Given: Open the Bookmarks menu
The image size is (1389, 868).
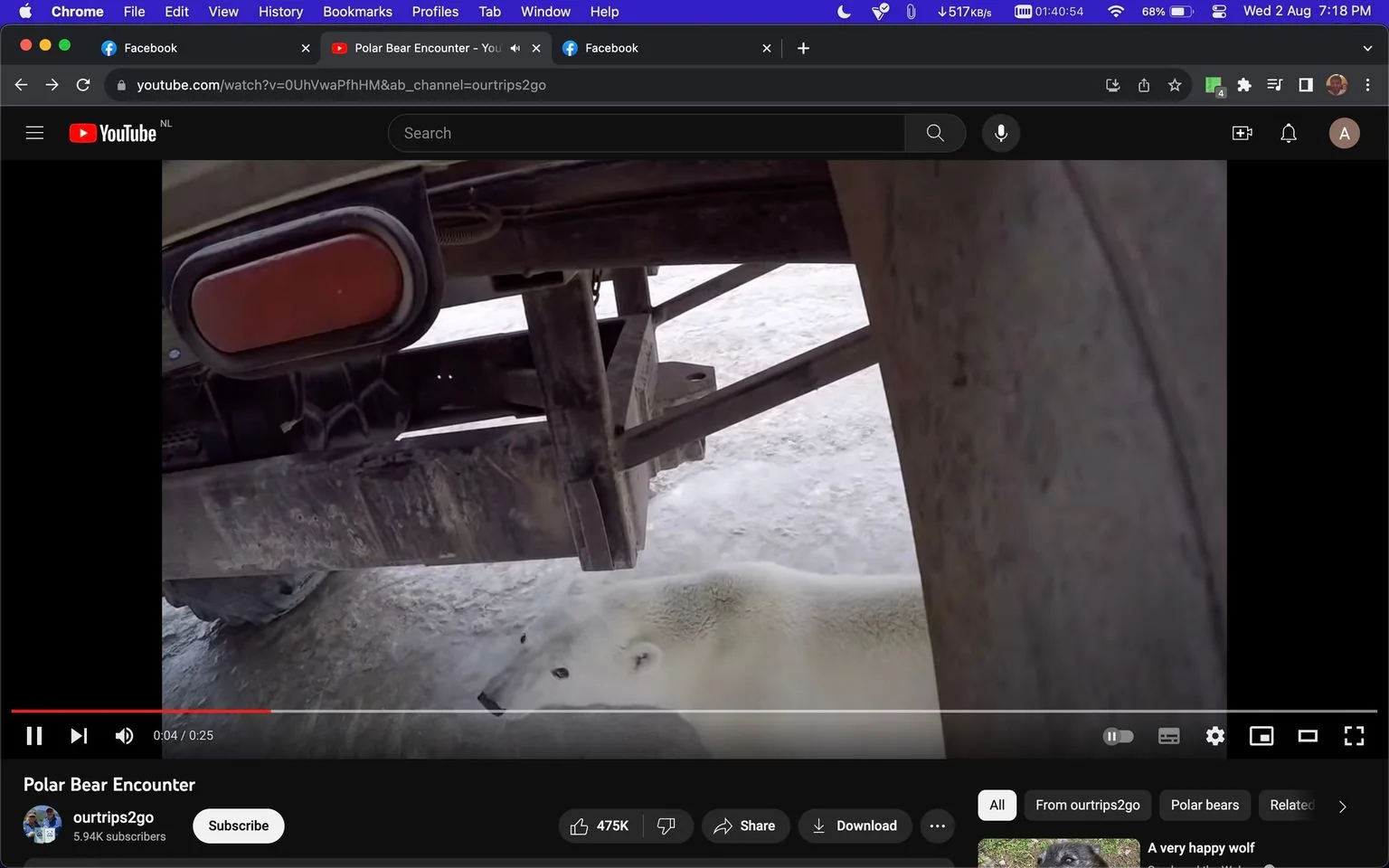Looking at the screenshot, I should click(357, 12).
